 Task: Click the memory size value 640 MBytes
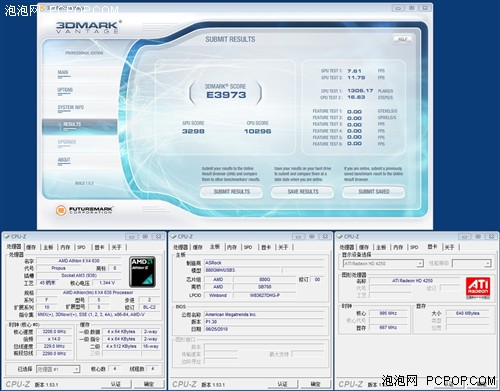pos(467,313)
